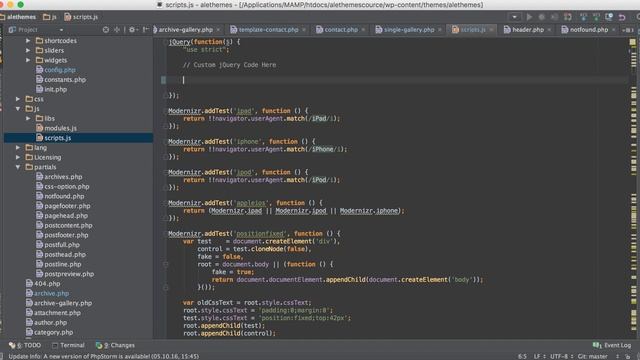
Task: Click the VCS commit changes icon
Action: click(596, 17)
